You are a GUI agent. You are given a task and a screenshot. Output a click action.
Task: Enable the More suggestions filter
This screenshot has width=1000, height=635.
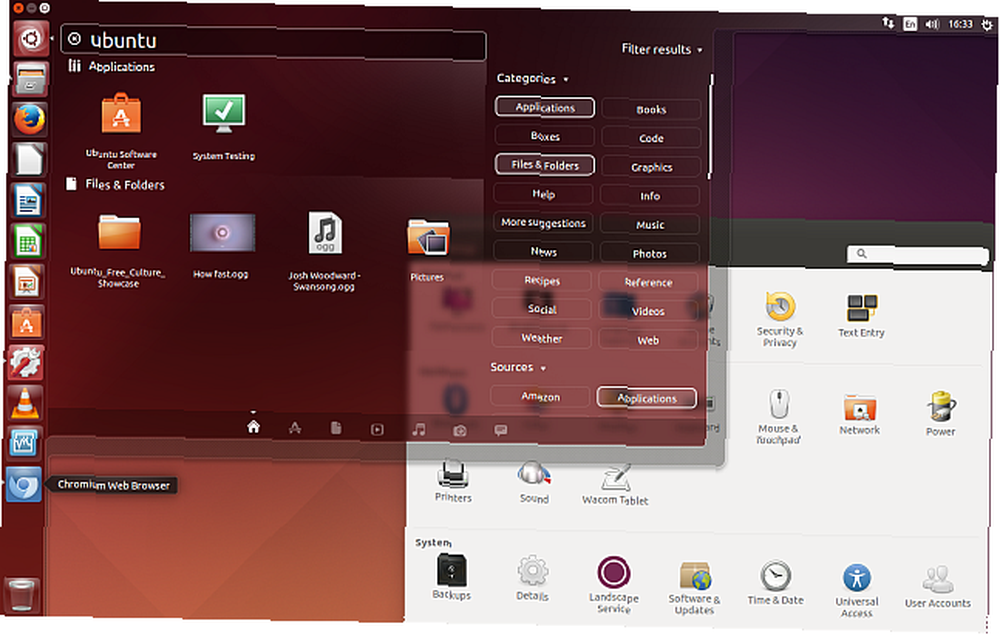(543, 223)
